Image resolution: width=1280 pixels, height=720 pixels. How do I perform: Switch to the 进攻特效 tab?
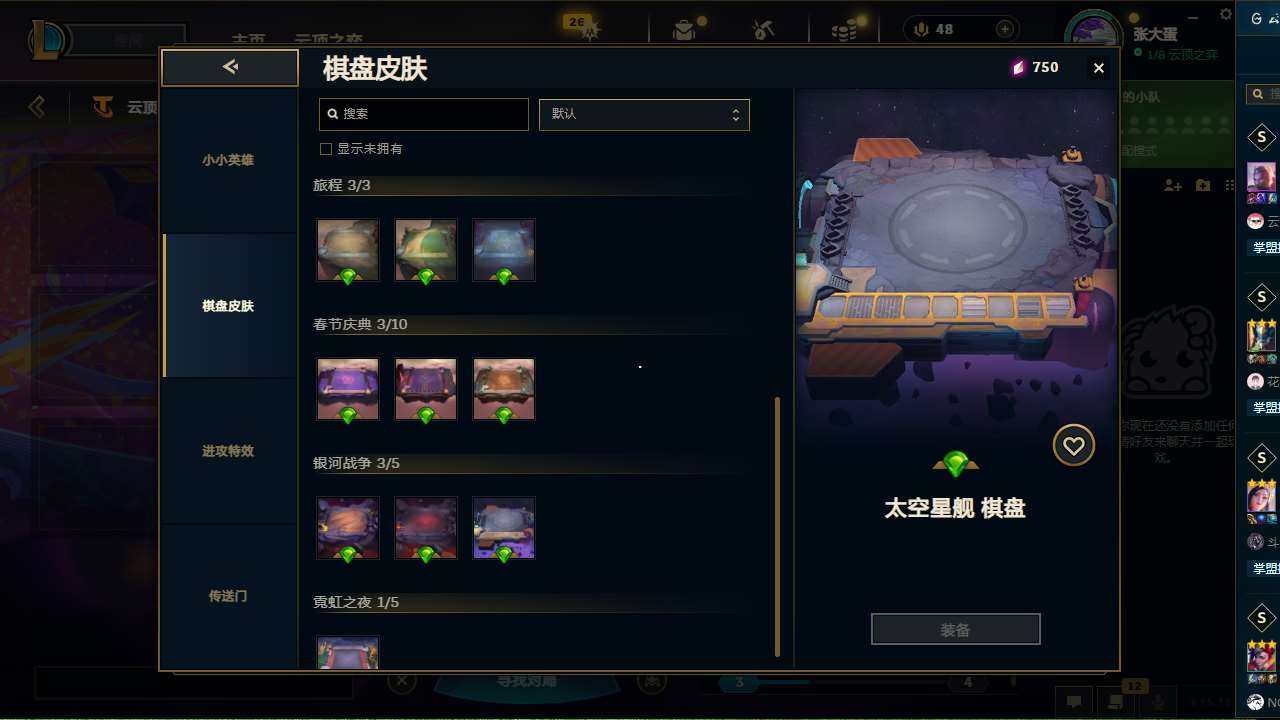pyautogui.click(x=228, y=451)
